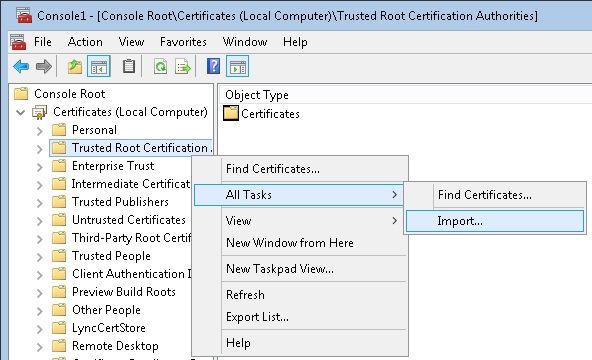Select All Tasks in the context menu
This screenshot has height=360, width=592.
[298, 195]
